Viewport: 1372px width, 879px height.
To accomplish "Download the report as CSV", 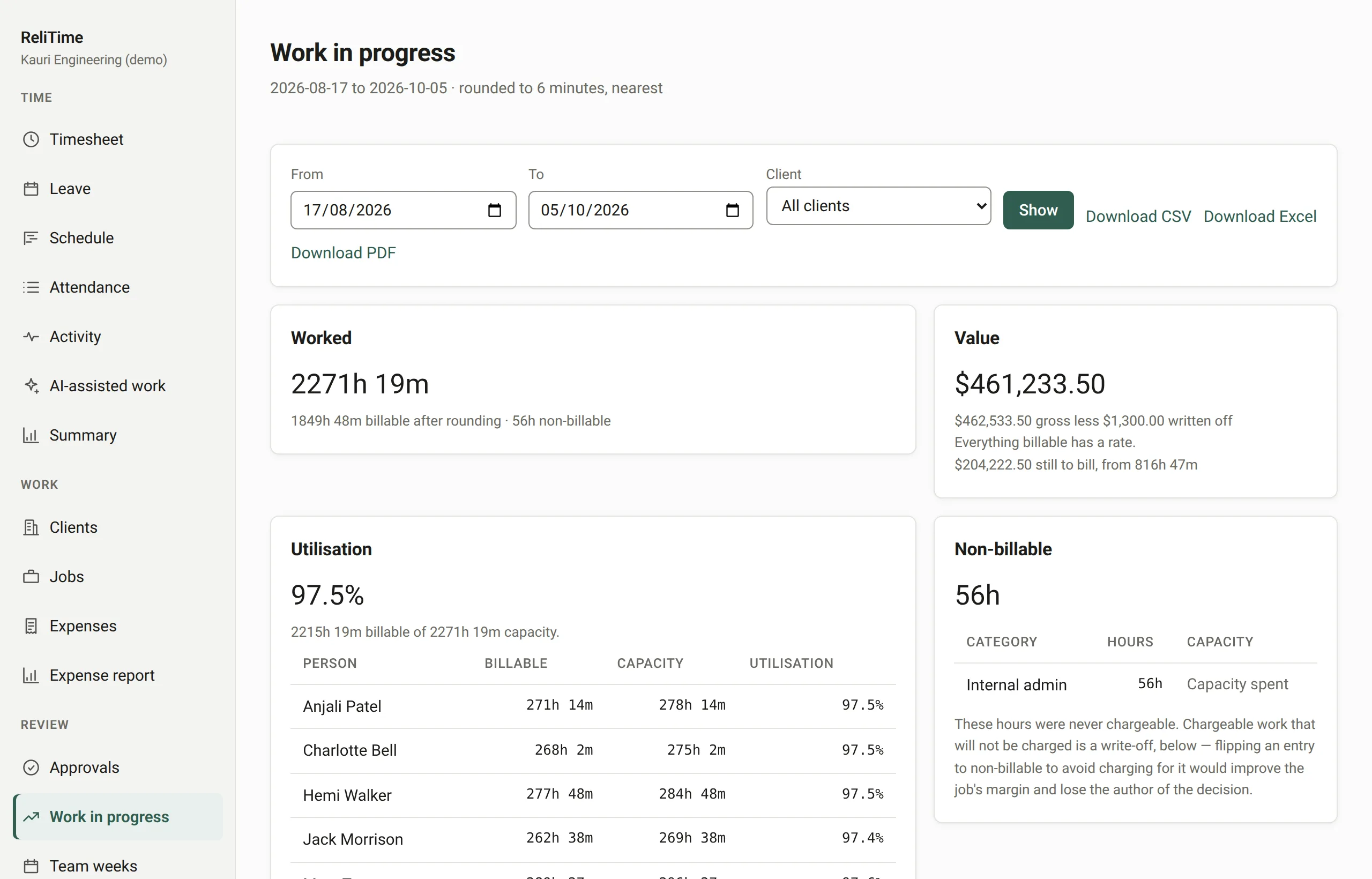I will coord(1138,217).
